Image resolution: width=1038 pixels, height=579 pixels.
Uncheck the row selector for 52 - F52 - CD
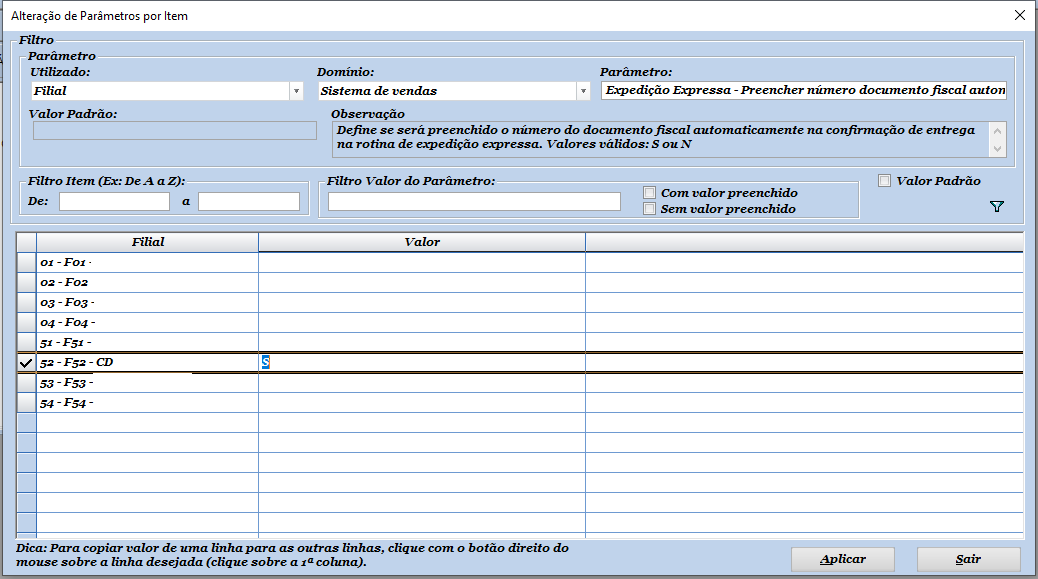click(26, 363)
